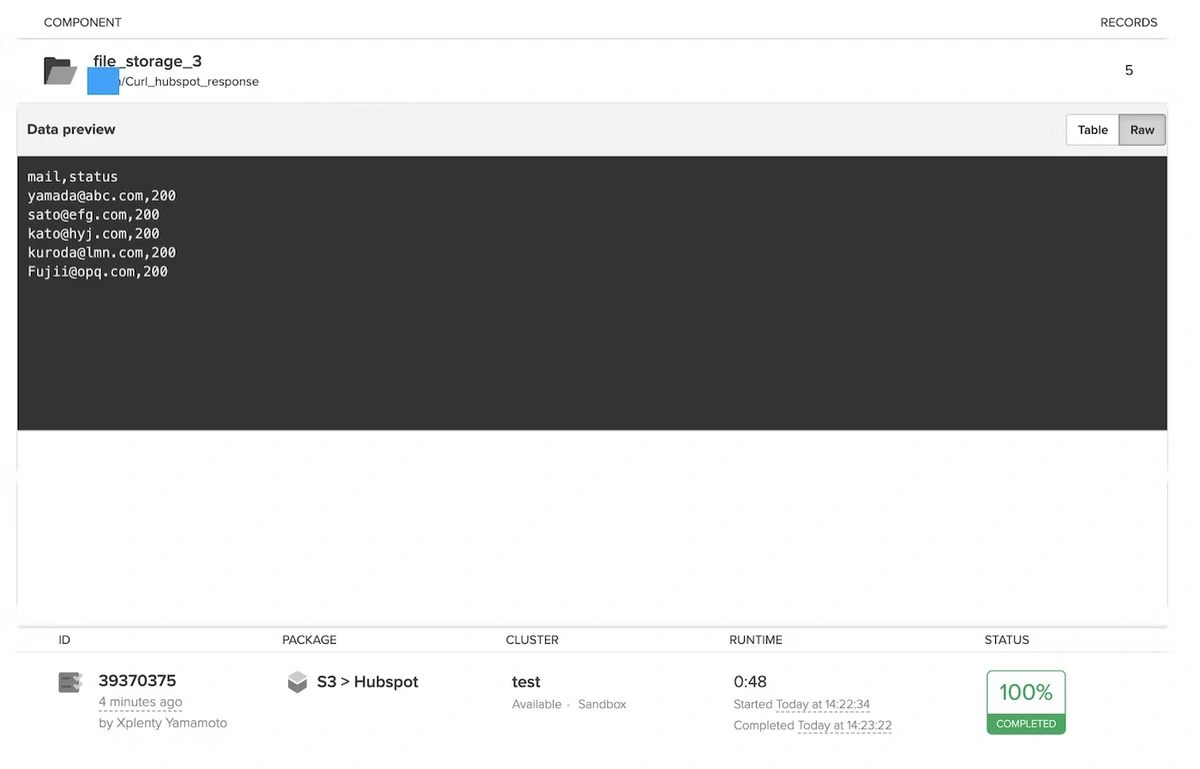Click the kuroda@lmn.com,200 row
Image resolution: width=1200 pixels, height=769 pixels.
(101, 253)
